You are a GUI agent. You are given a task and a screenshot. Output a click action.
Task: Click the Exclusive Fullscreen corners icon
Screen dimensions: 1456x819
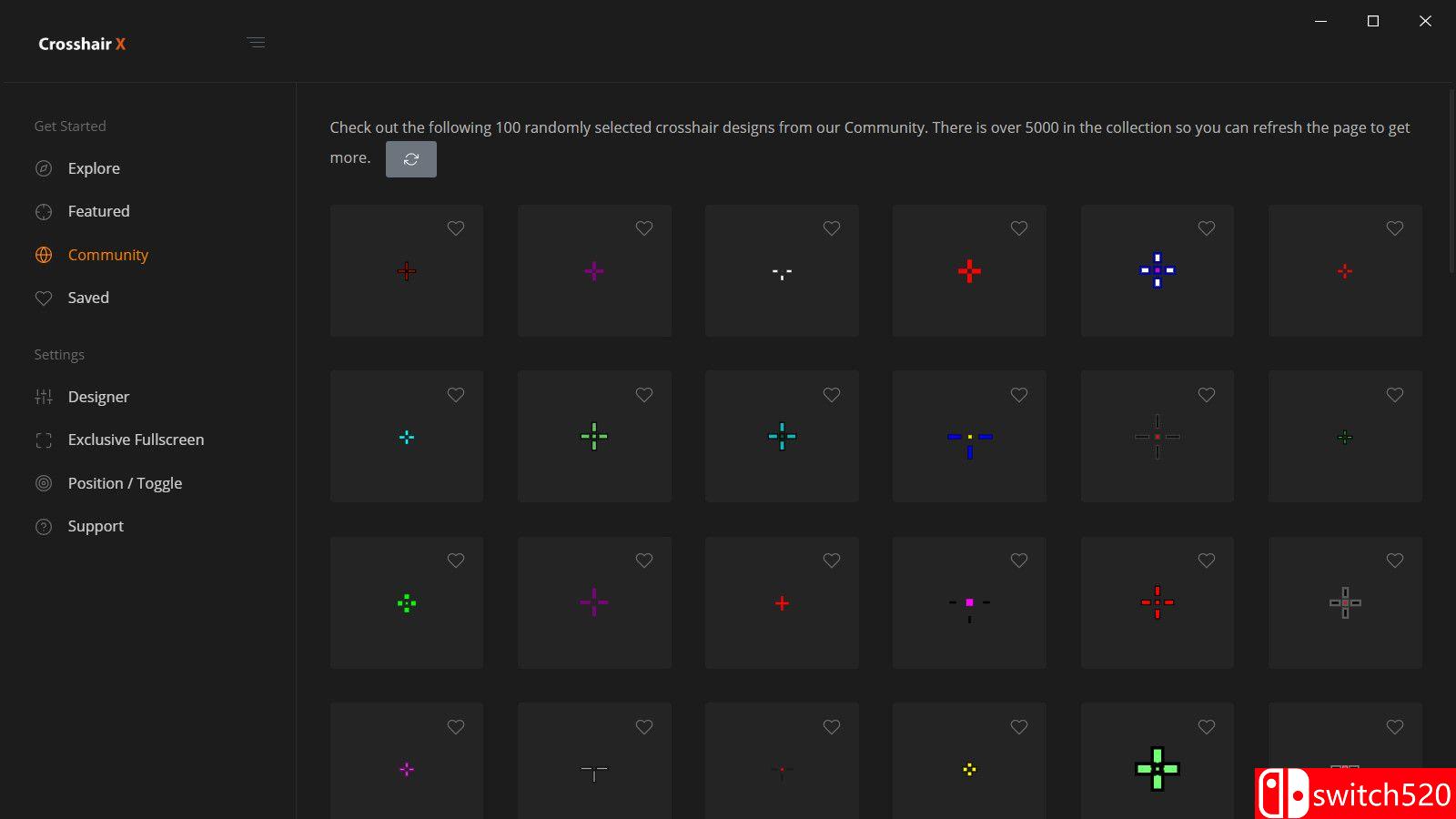tap(44, 440)
